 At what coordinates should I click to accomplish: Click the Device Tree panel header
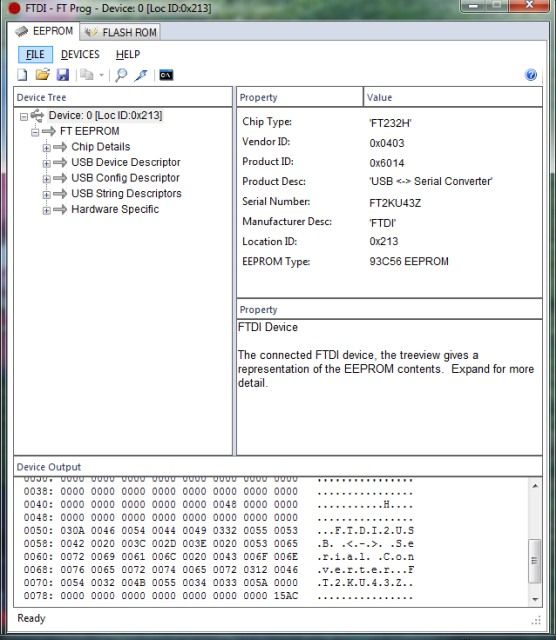pos(123,98)
